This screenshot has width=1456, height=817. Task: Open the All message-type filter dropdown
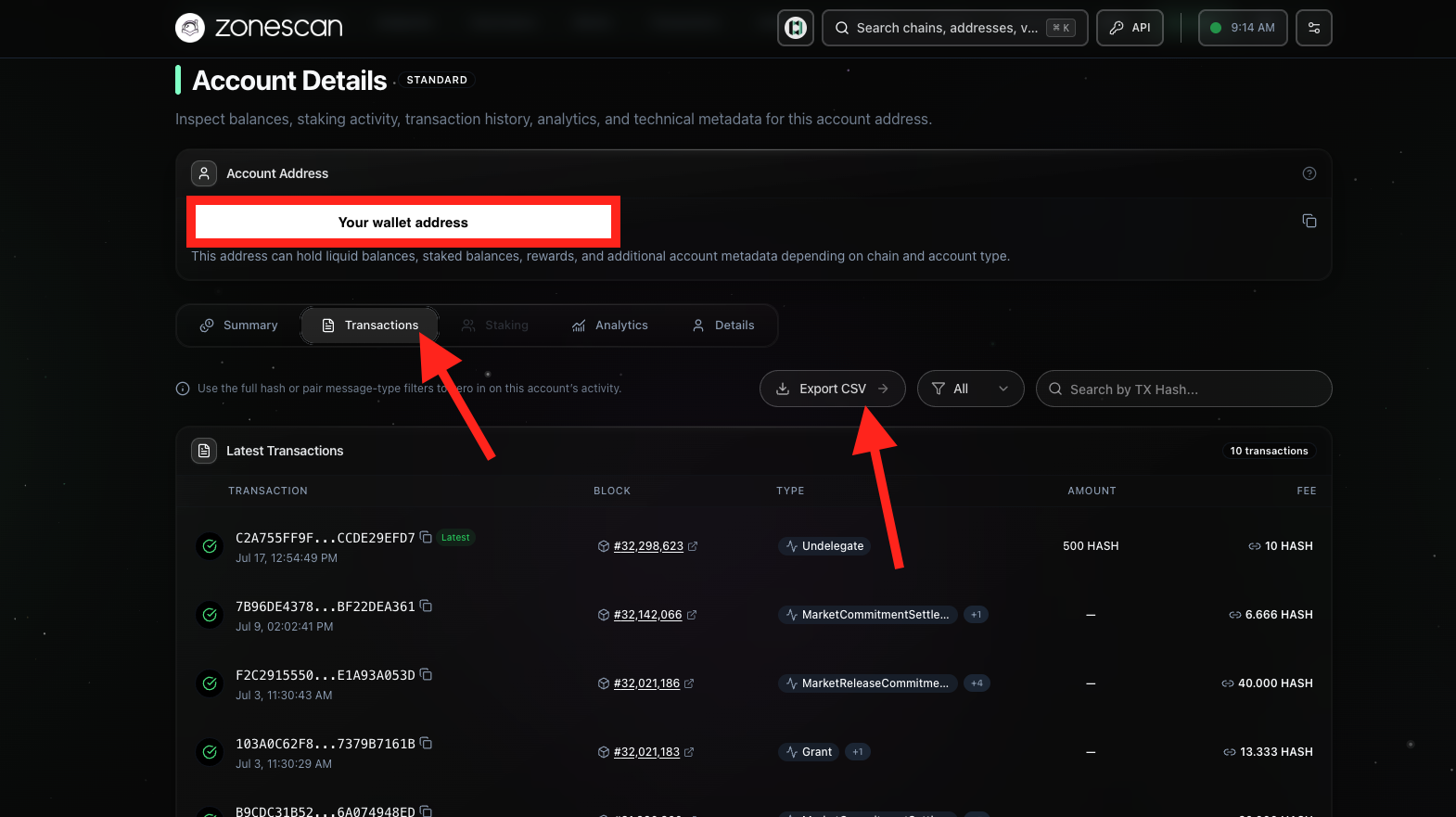pyautogui.click(x=970, y=389)
